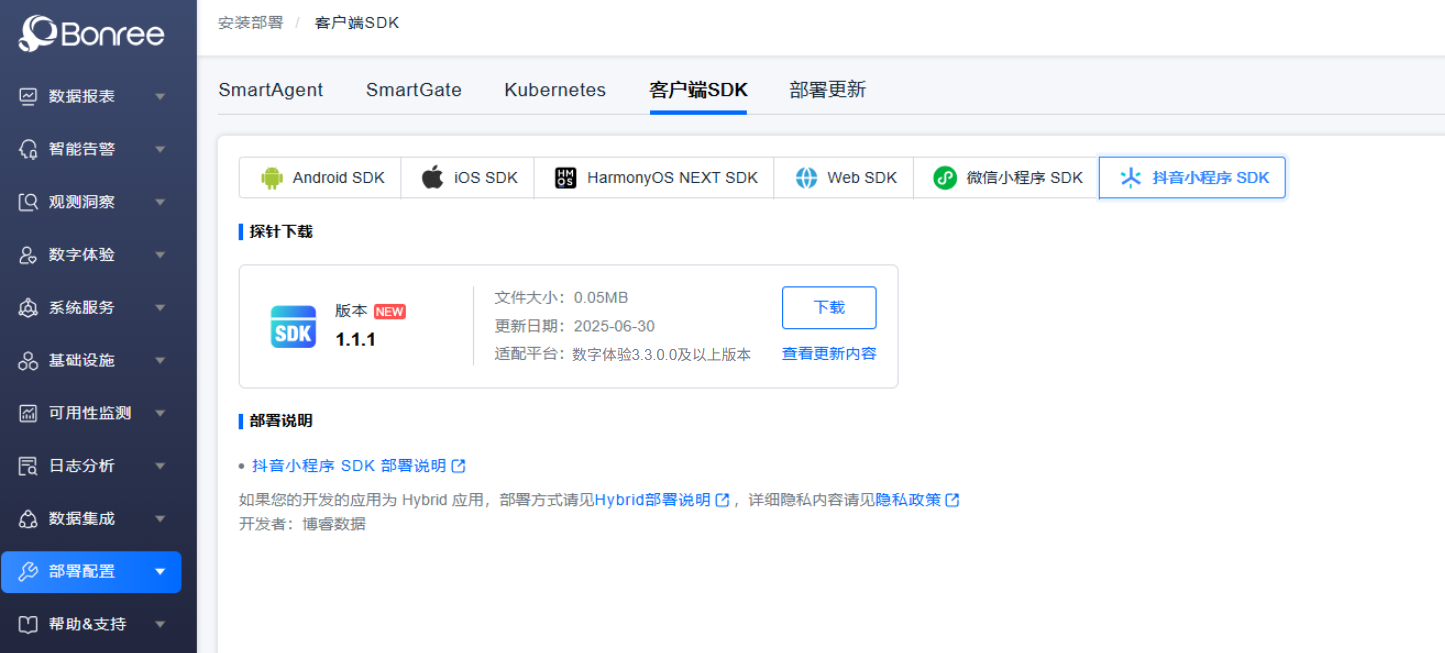This screenshot has width=1445, height=653.
Task: Click the 系统服务 sidebar icon
Action: point(28,308)
